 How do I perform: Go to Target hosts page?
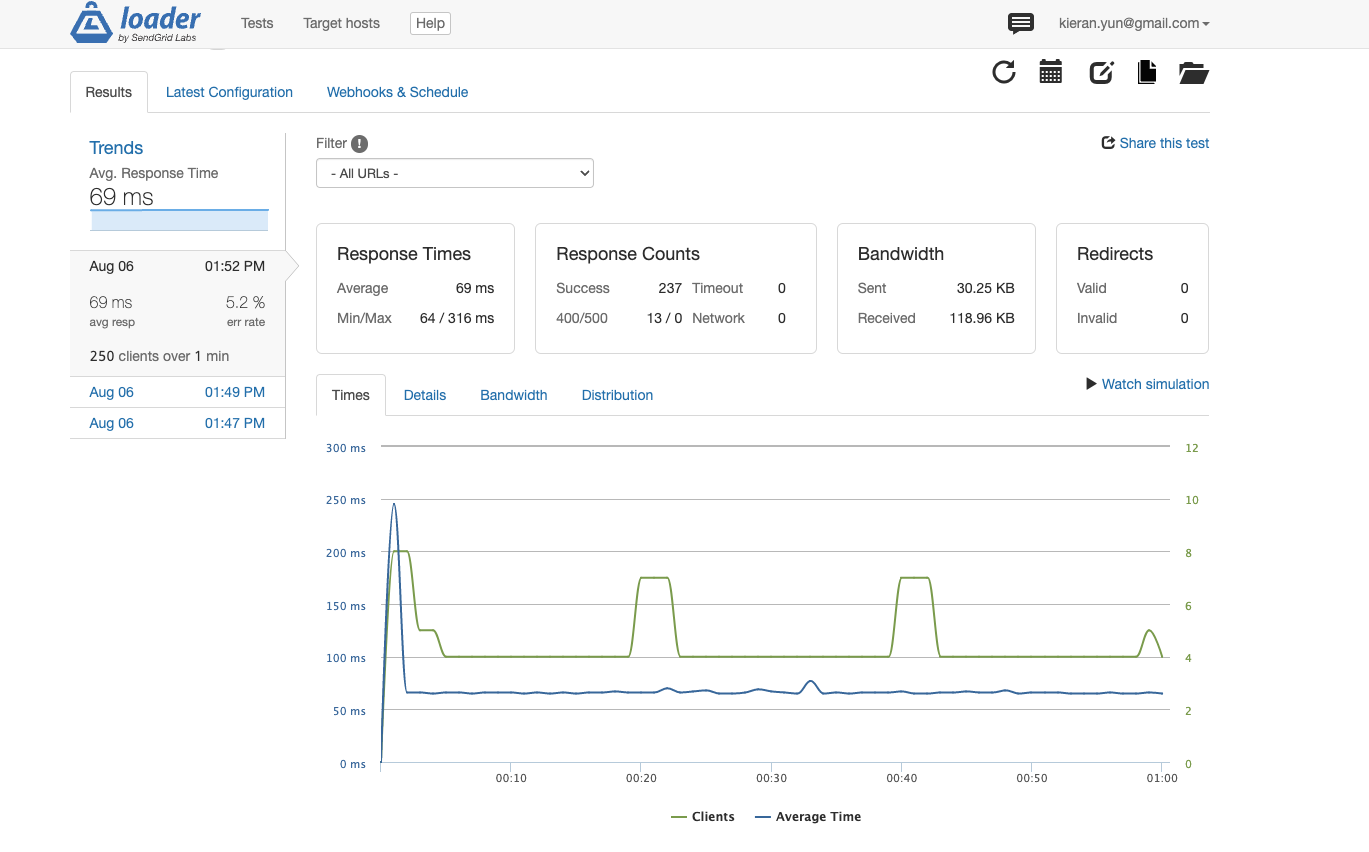(342, 23)
